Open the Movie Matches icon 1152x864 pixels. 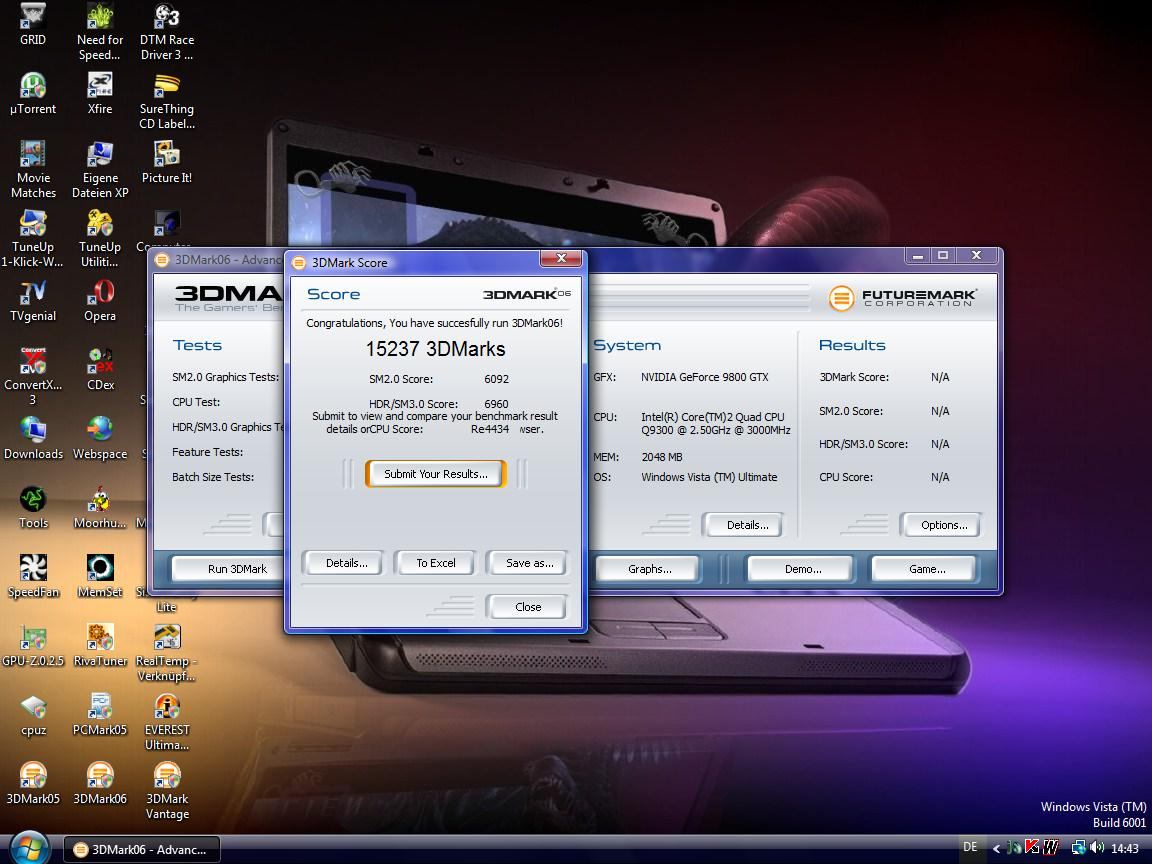[x=33, y=170]
